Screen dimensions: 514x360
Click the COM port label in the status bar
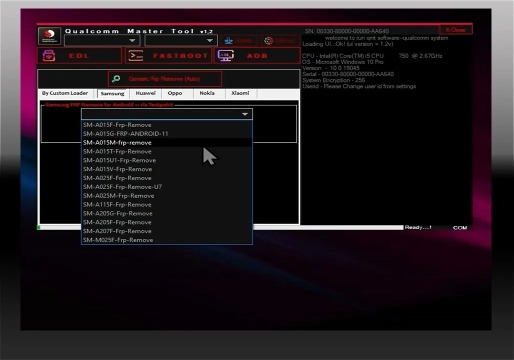click(460, 228)
